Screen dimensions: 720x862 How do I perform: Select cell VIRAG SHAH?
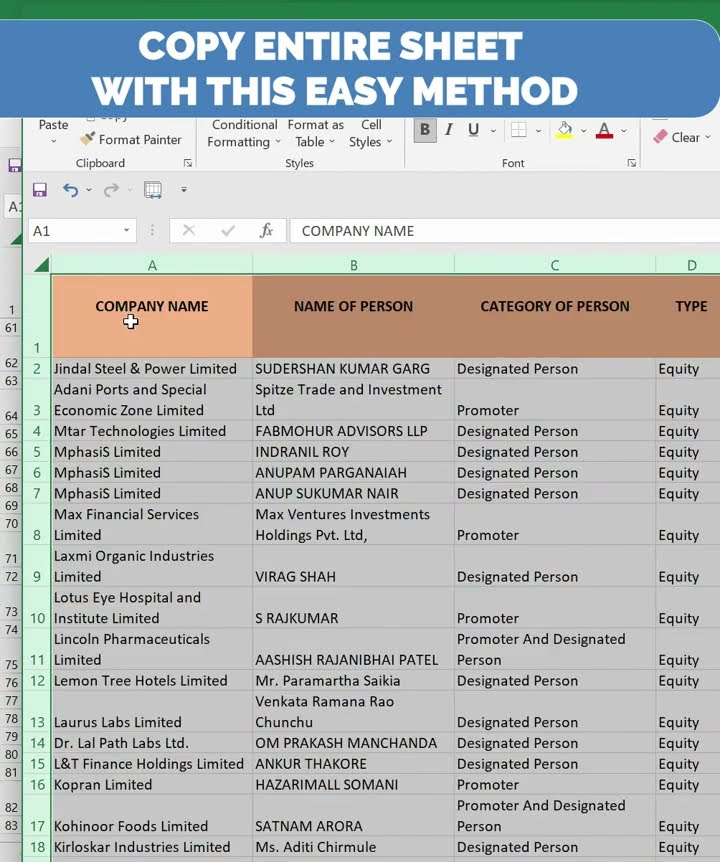click(353, 566)
